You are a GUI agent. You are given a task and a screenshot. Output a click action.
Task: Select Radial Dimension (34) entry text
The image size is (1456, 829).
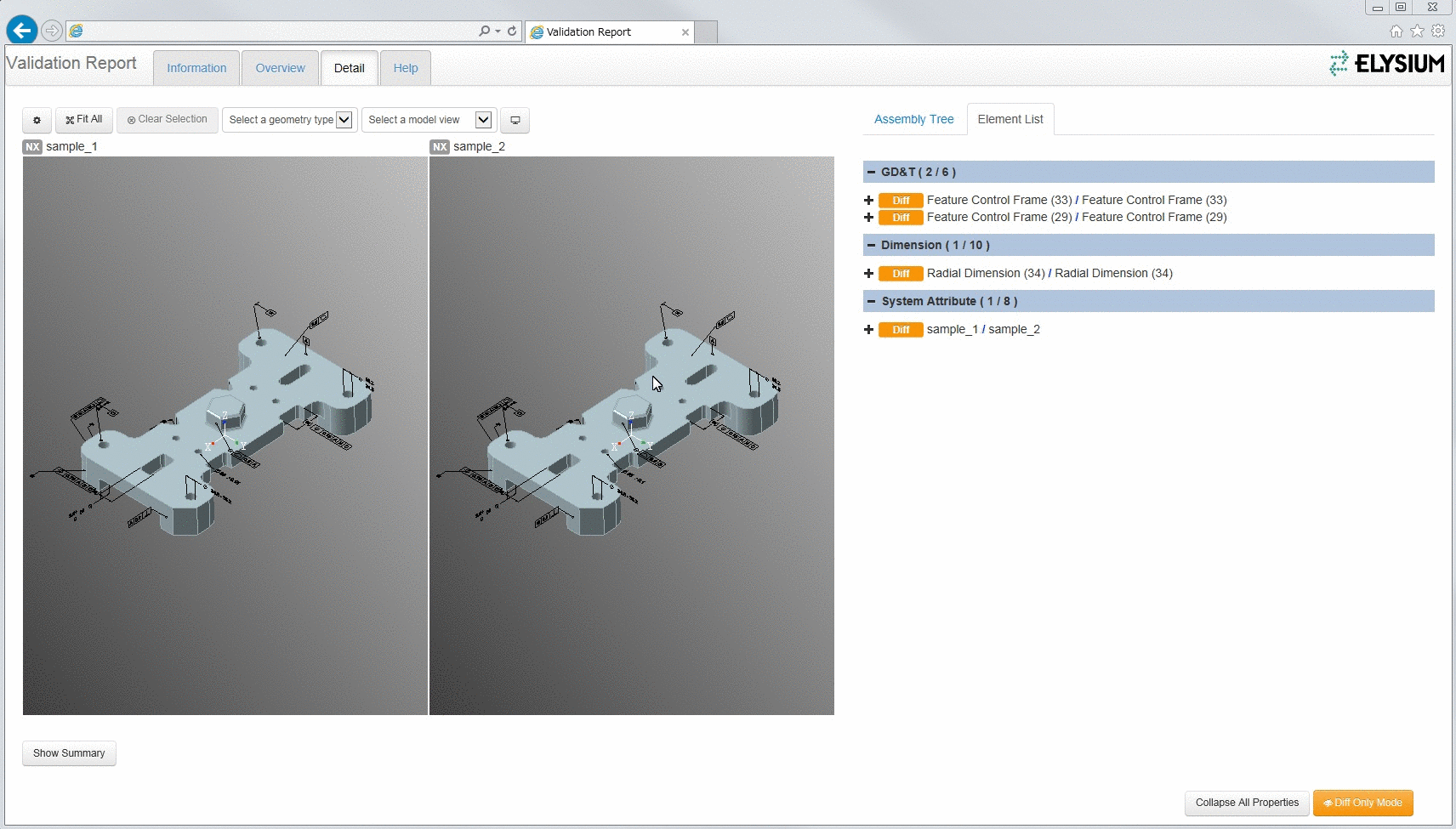pyautogui.click(x=1049, y=273)
